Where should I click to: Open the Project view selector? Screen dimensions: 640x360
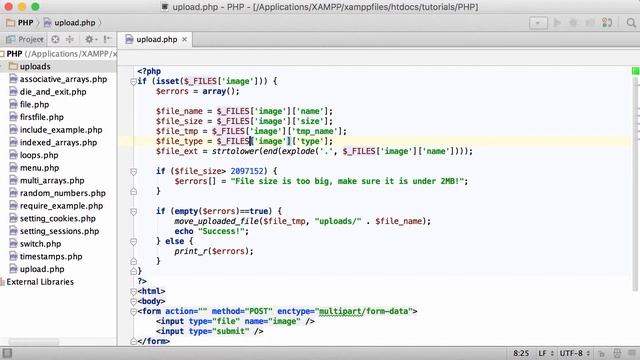[24, 39]
